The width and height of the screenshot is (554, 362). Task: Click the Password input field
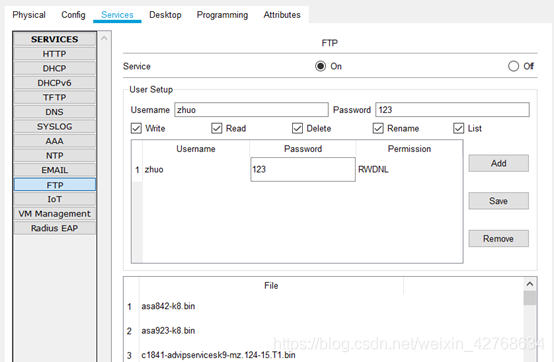453,109
